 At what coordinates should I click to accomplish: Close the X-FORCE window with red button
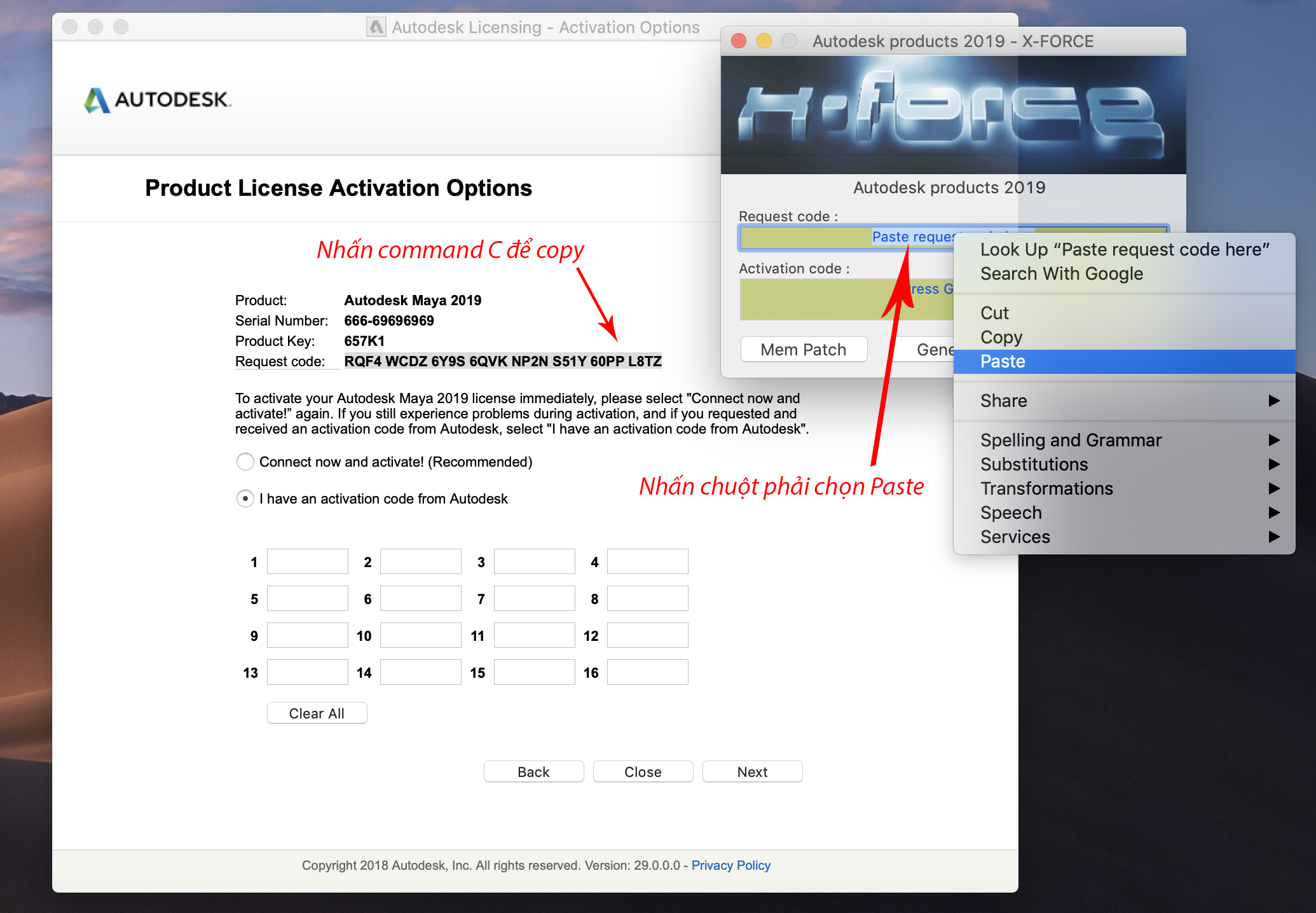[x=739, y=41]
